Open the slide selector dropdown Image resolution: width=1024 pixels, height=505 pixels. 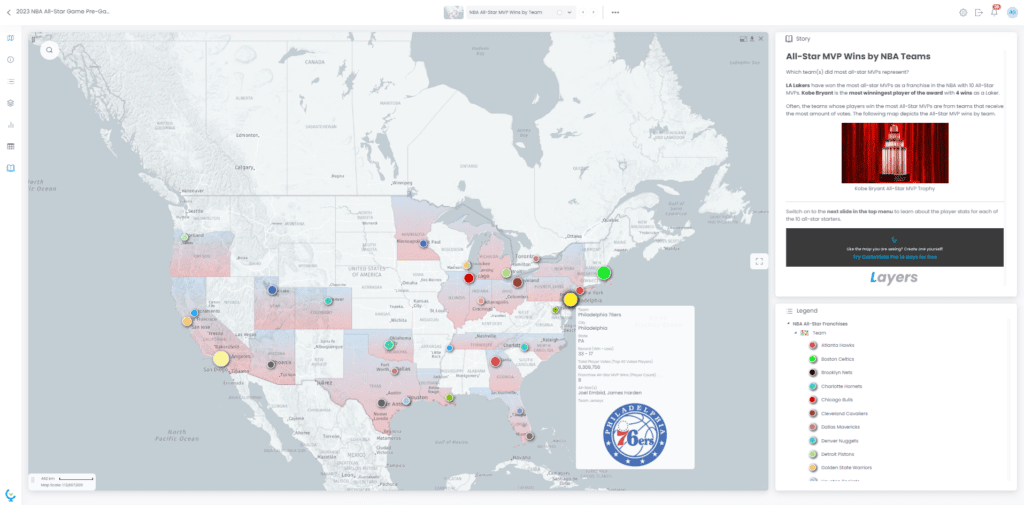(x=520, y=12)
